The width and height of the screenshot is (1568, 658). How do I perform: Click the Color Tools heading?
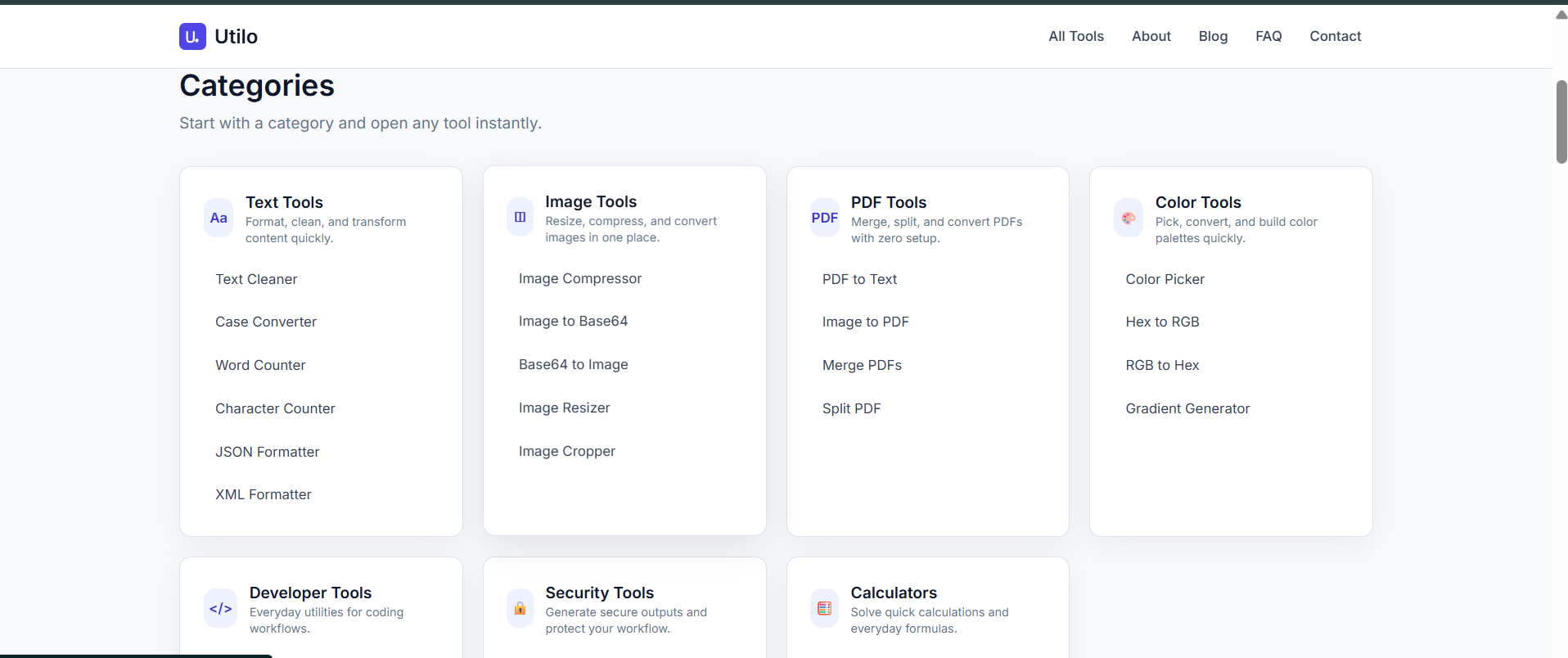(x=1198, y=202)
